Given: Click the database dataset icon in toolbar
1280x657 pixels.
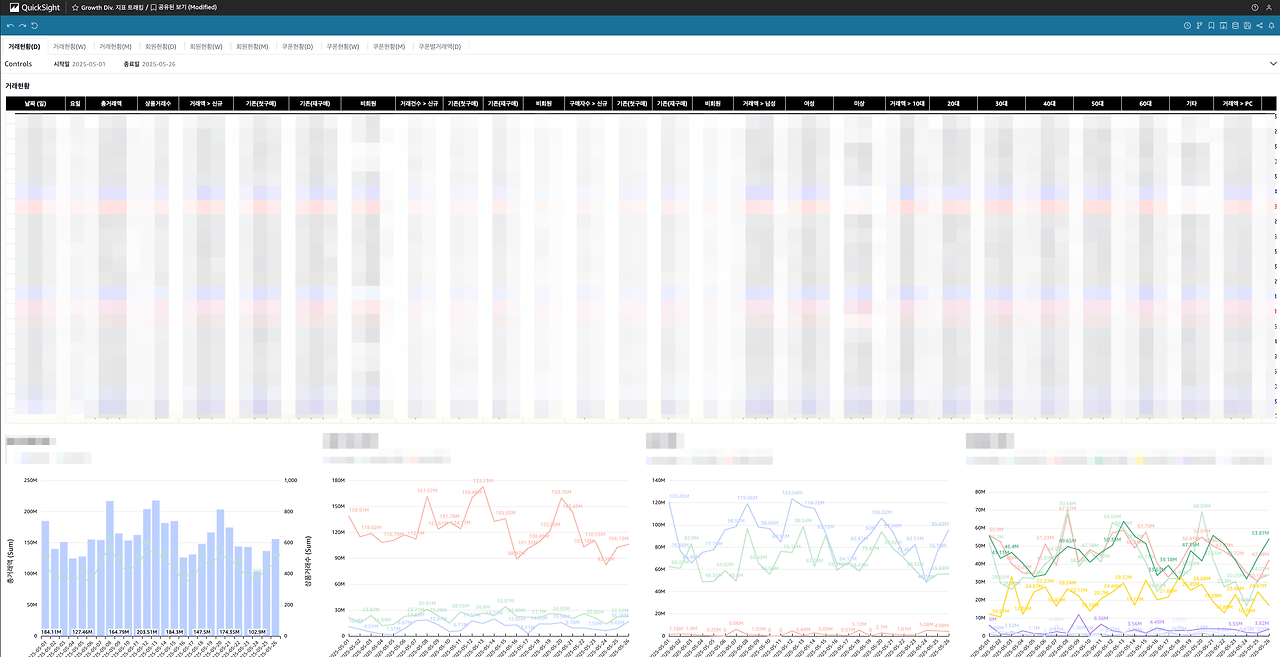Looking at the screenshot, I should [x=1235, y=25].
